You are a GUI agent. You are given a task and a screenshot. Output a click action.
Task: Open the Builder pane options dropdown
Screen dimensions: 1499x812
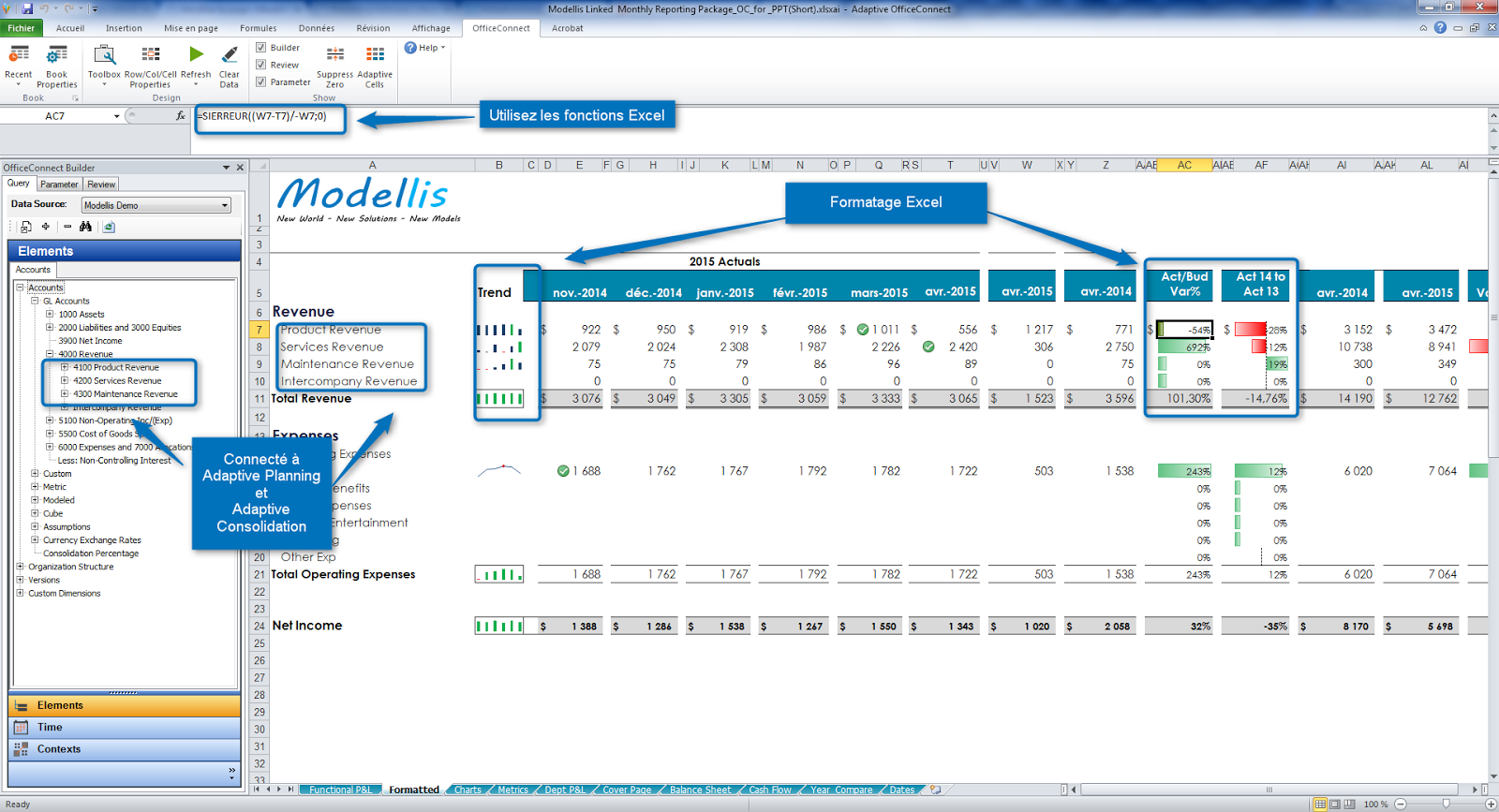click(x=226, y=168)
